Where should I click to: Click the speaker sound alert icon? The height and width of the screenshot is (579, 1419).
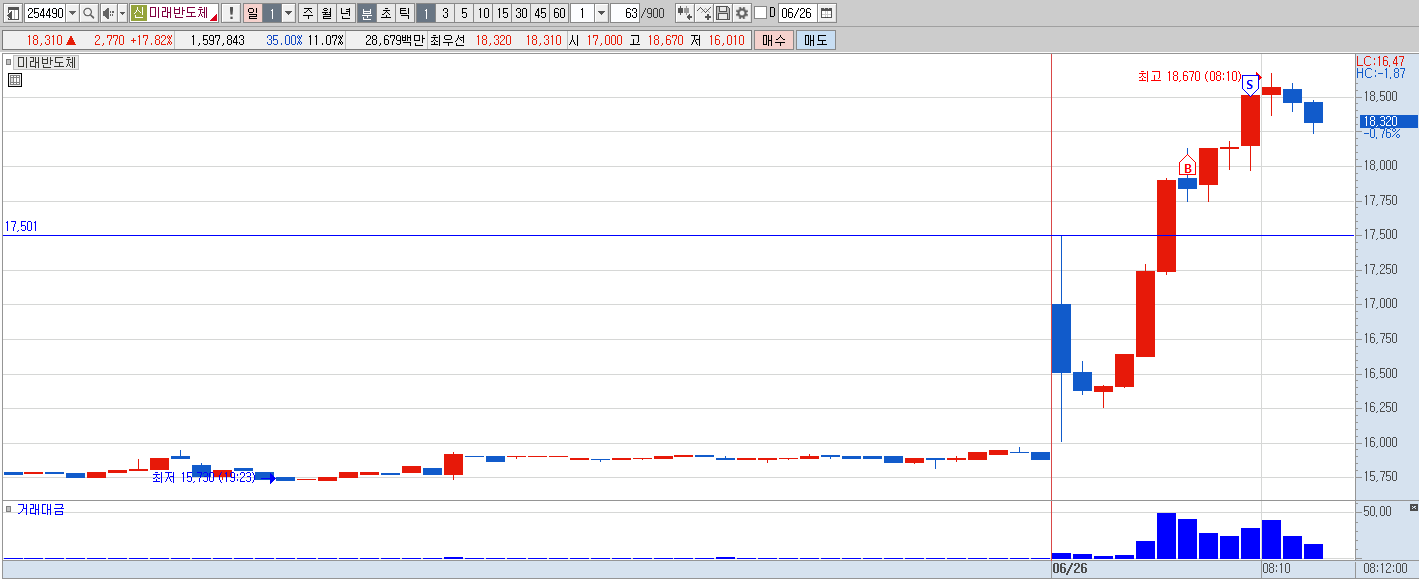108,13
